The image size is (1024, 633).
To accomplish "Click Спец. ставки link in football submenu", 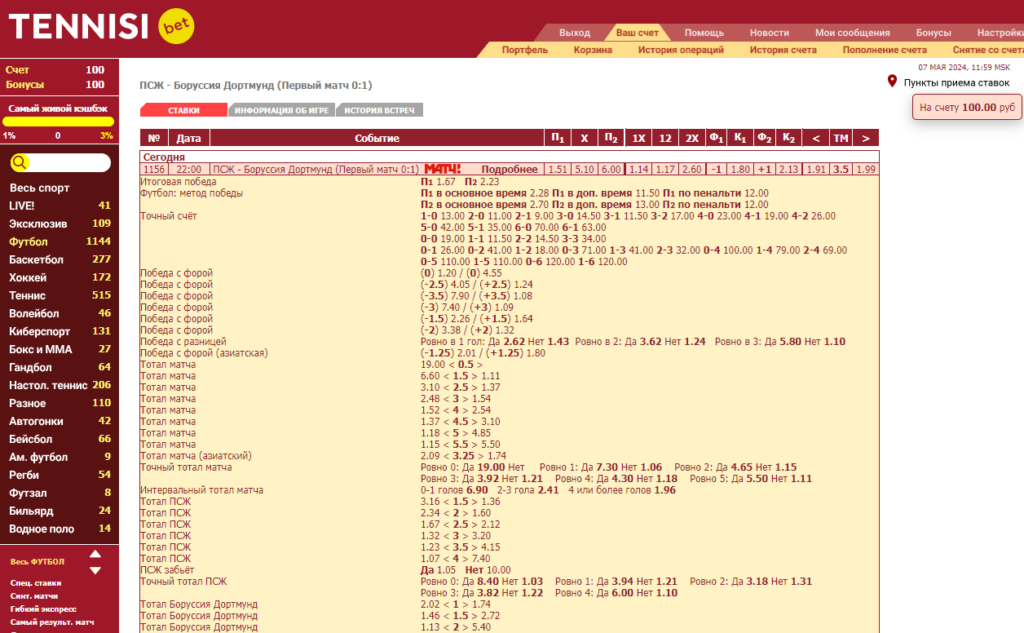I will tap(36, 583).
